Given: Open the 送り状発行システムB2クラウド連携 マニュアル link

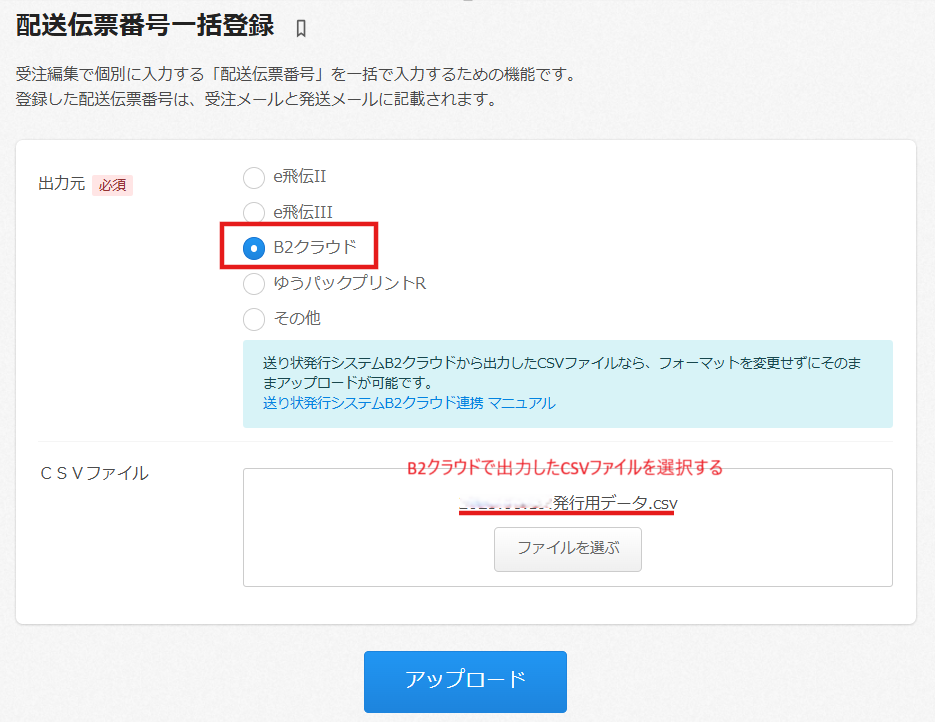Looking at the screenshot, I should (408, 403).
